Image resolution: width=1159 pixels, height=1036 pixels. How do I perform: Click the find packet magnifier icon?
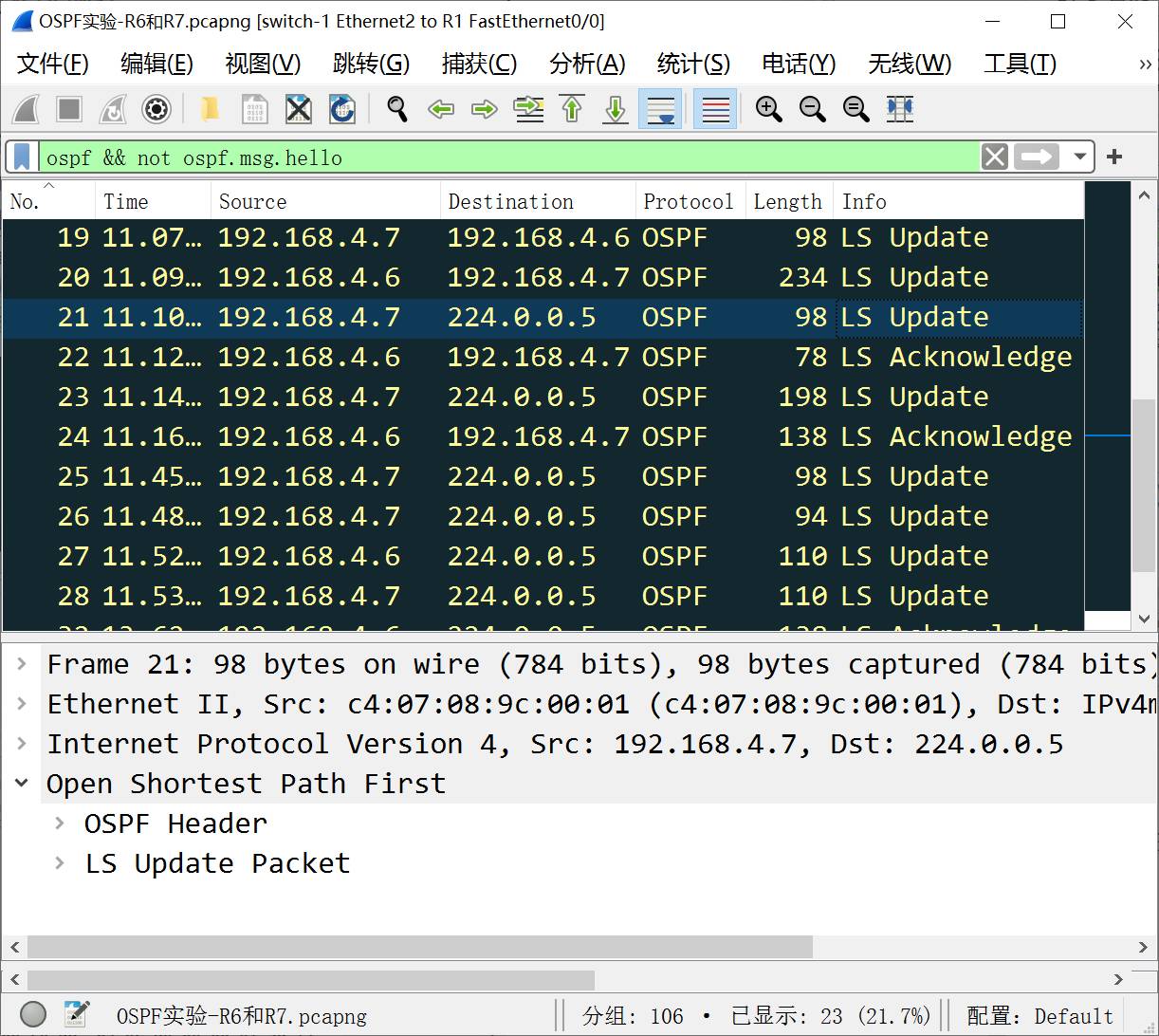click(x=397, y=109)
